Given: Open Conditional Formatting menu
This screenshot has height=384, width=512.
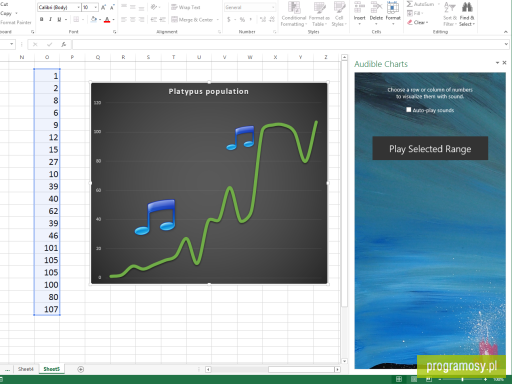Looking at the screenshot, I should pyautogui.click(x=294, y=14).
